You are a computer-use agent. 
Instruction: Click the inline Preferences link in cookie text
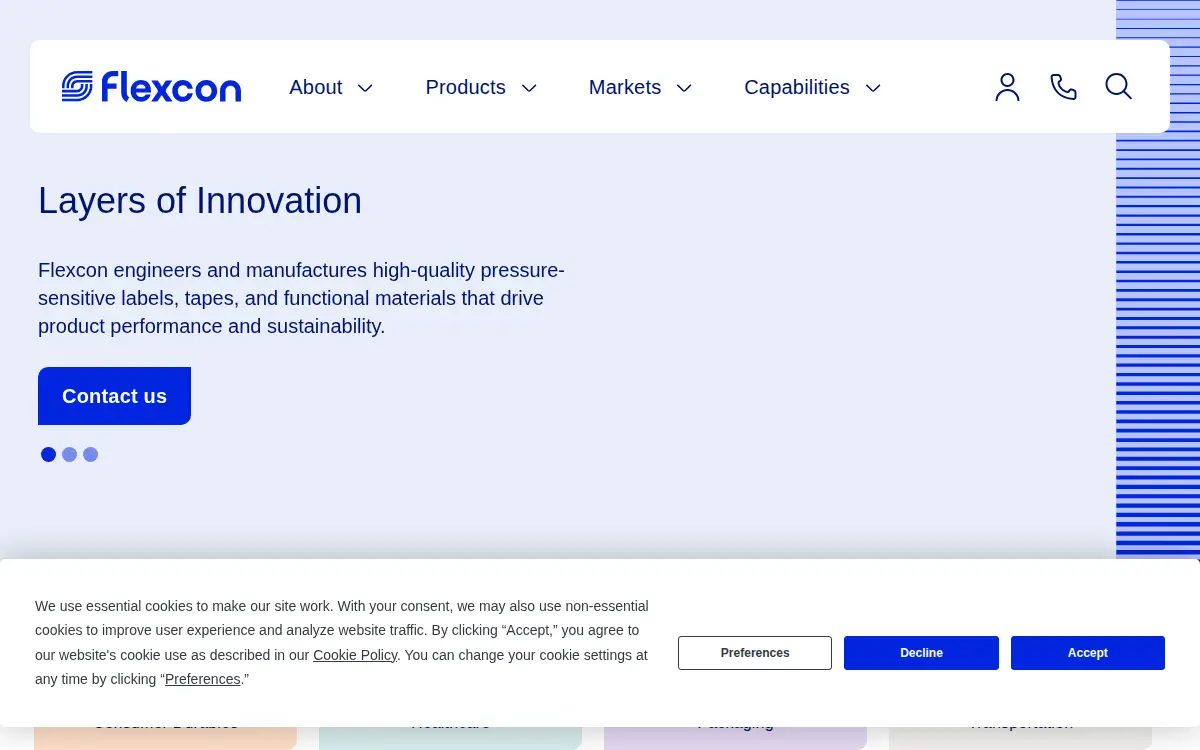(203, 679)
